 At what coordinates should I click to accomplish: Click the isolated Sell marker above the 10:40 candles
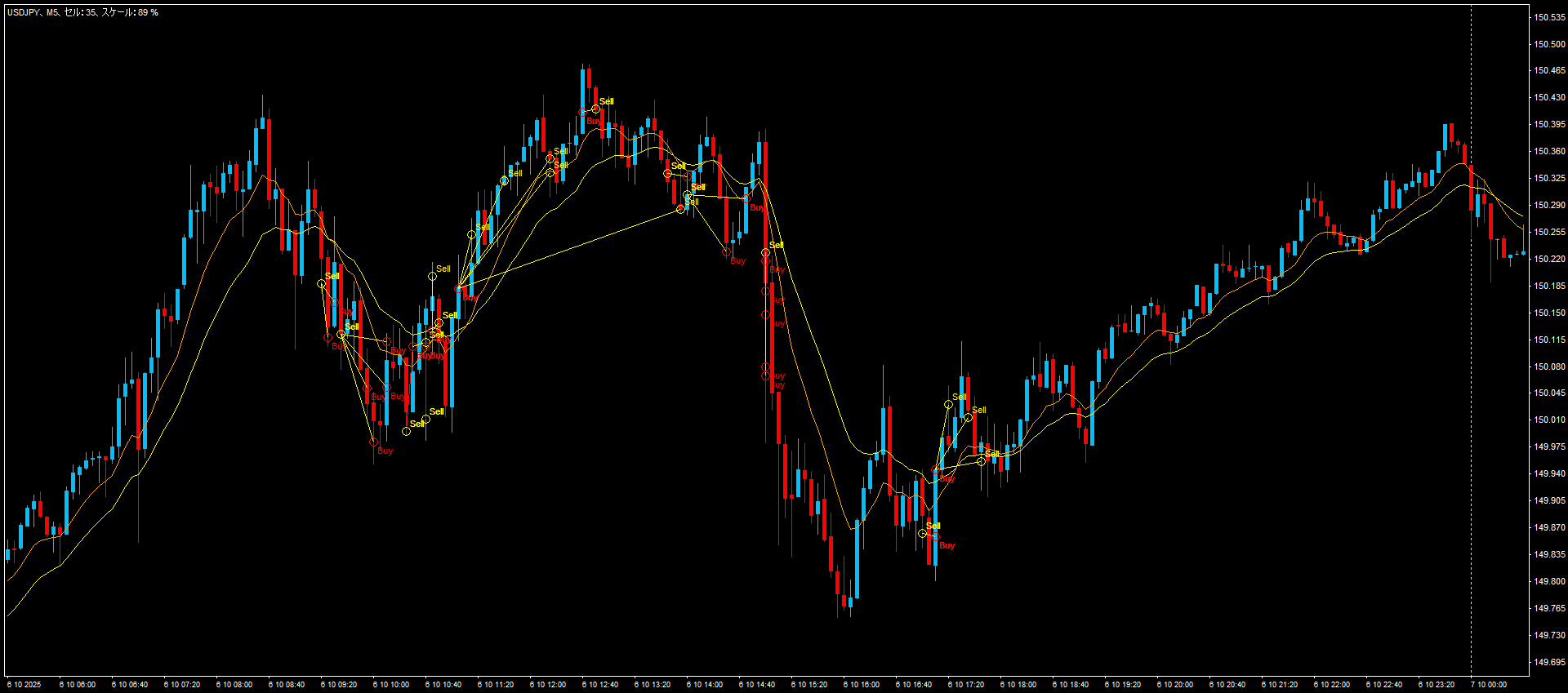coord(443,269)
